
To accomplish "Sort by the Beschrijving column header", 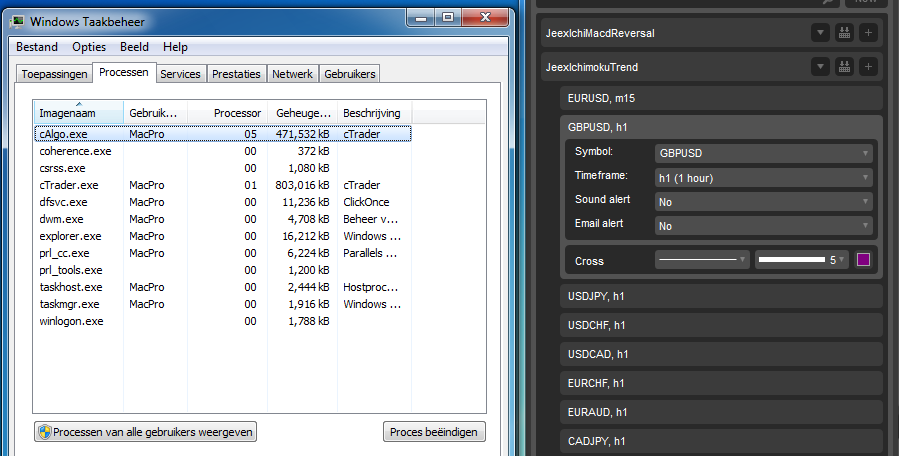I will click(x=375, y=112).
